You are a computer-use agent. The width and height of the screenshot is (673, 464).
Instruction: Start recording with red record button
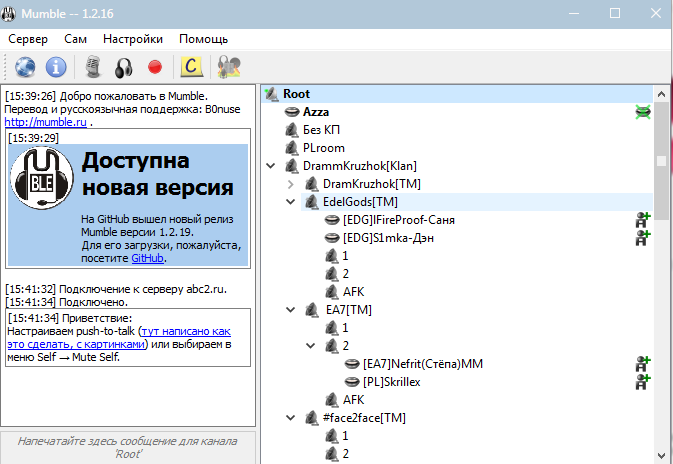click(155, 67)
